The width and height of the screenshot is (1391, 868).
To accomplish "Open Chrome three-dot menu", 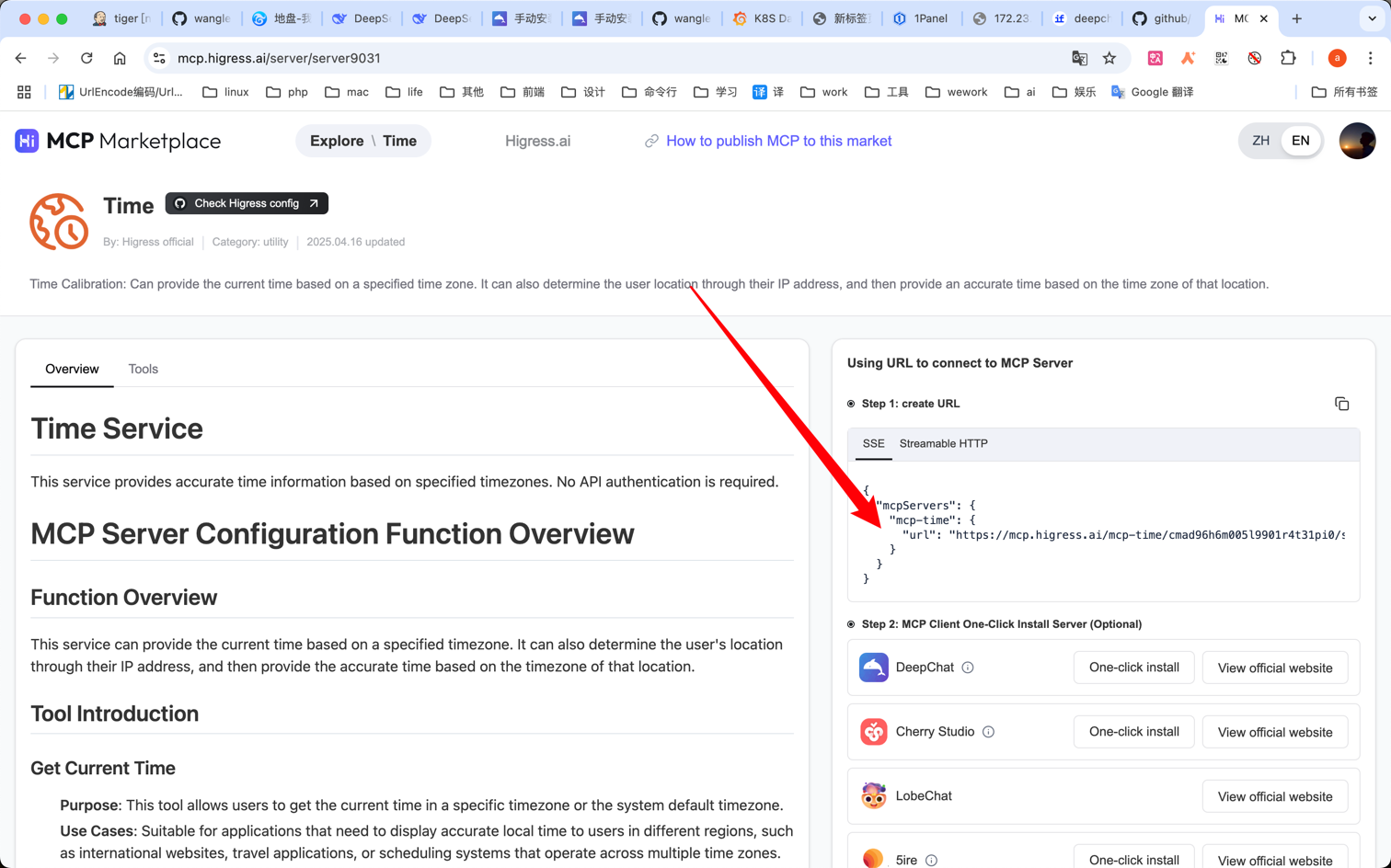I will coord(1371,58).
